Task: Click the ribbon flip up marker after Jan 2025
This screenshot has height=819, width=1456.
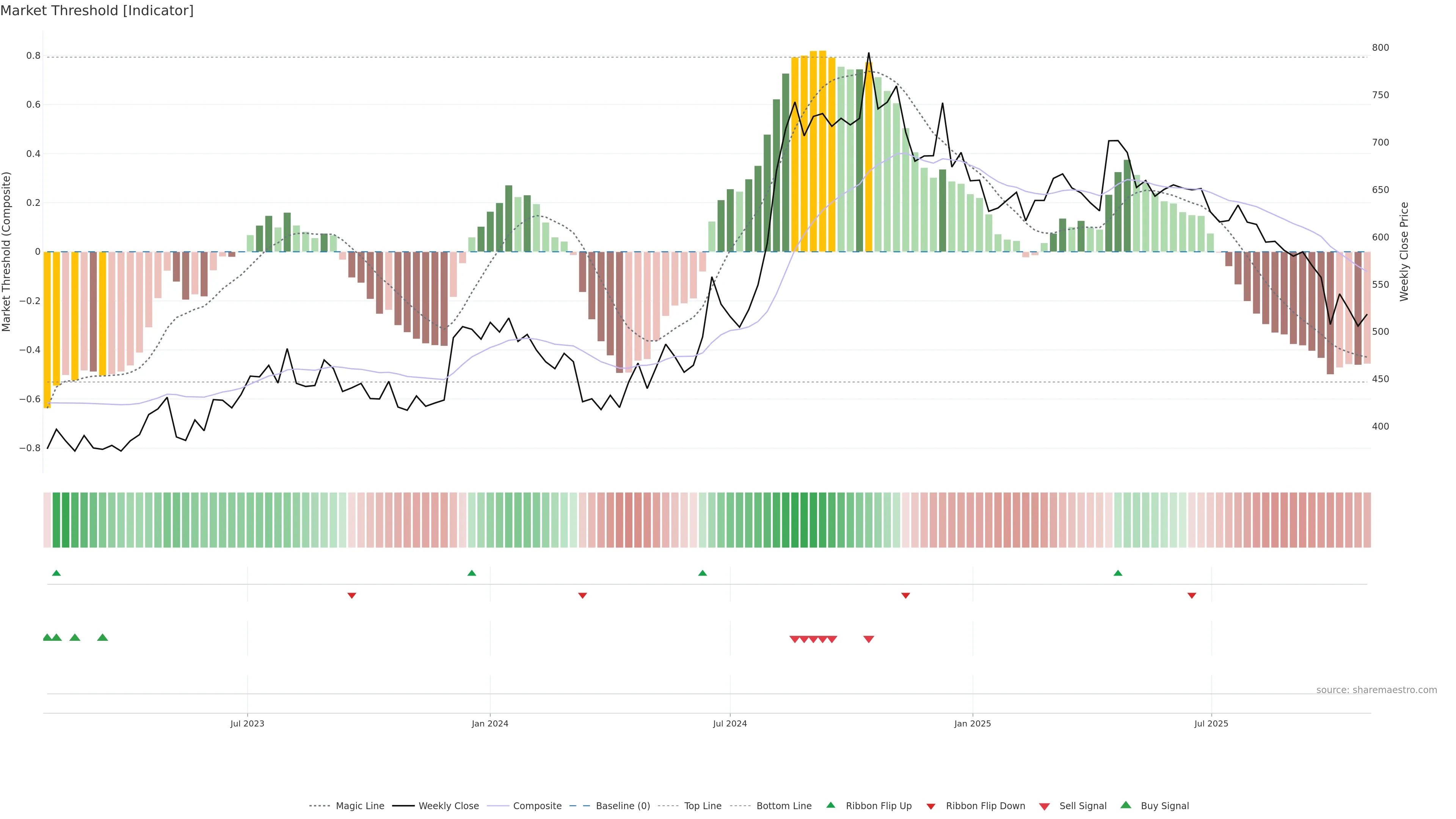Action: pyautogui.click(x=1117, y=573)
